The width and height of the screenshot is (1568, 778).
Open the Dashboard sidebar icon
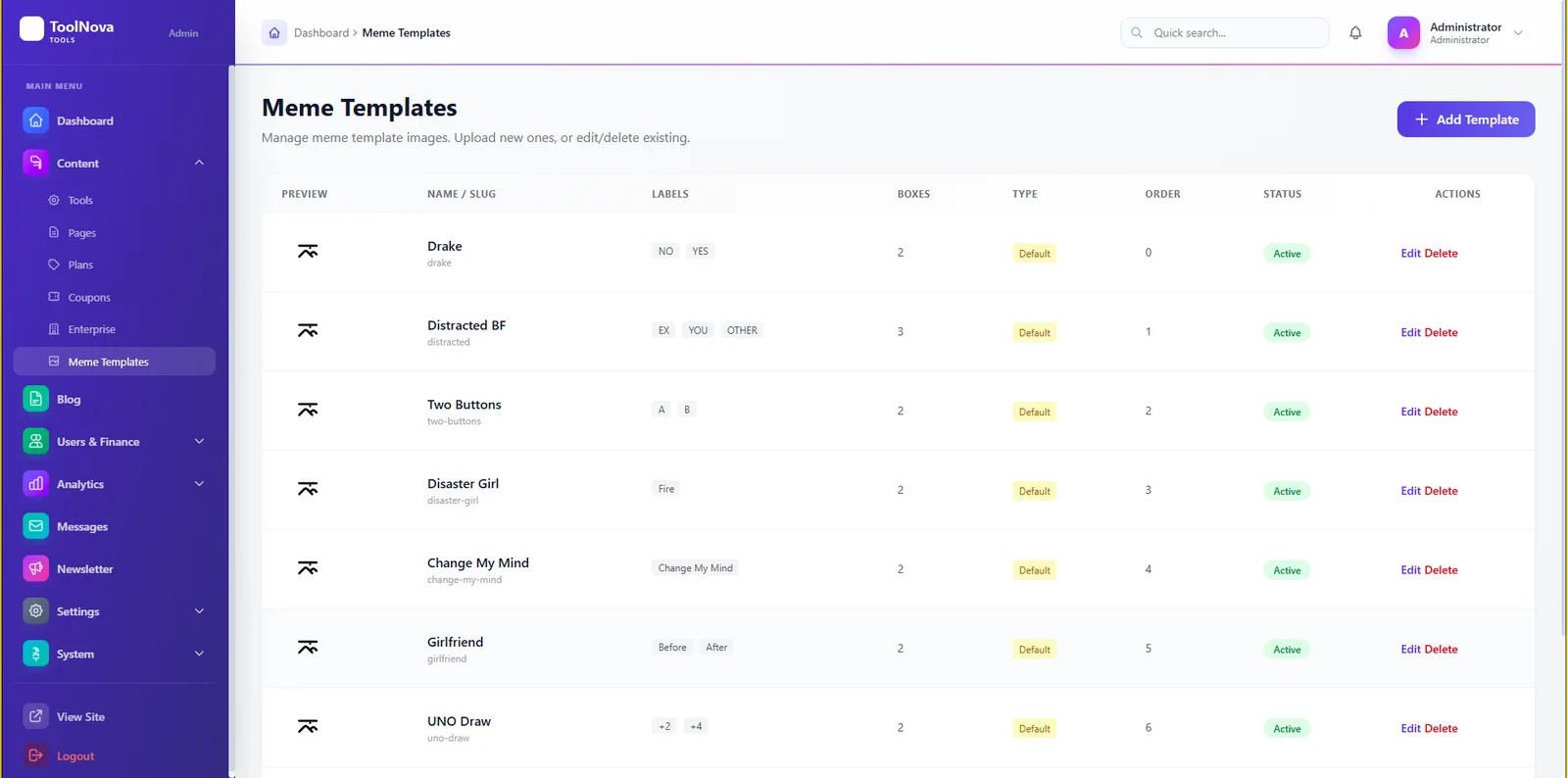[35, 121]
